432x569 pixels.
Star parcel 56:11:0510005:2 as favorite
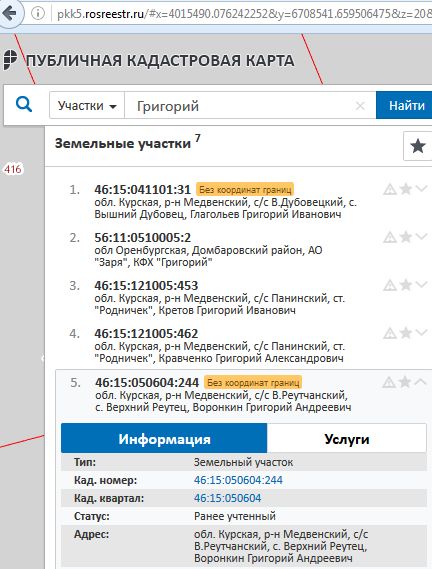click(x=405, y=237)
